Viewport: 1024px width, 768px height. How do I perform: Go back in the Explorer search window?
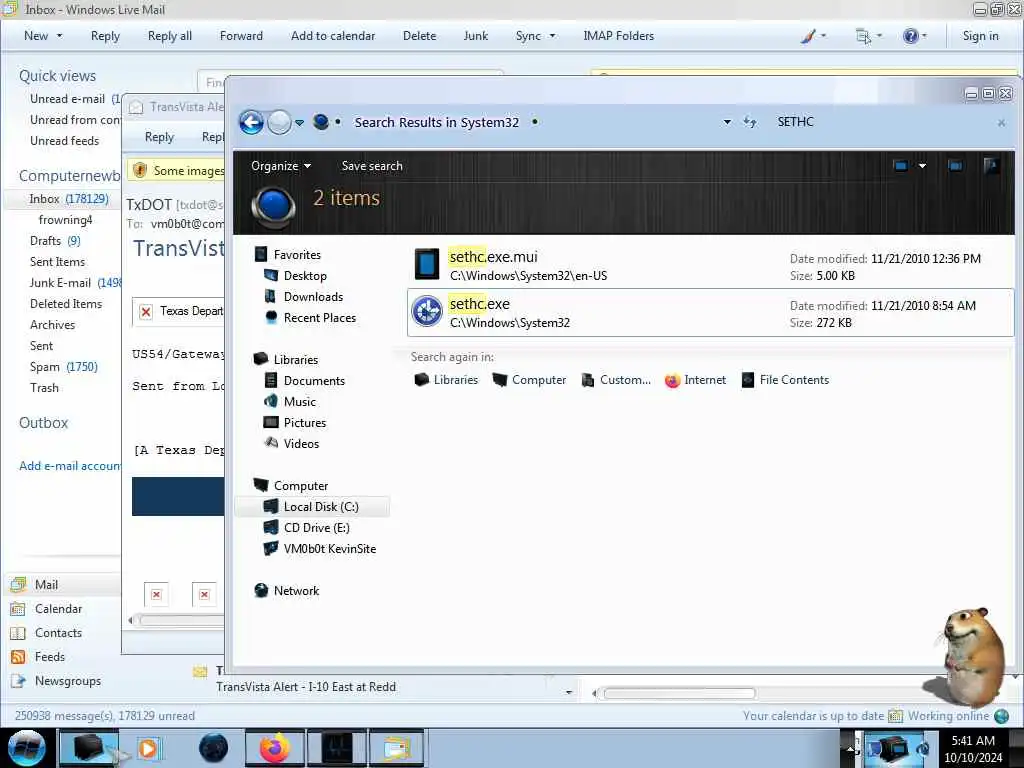tap(251, 122)
